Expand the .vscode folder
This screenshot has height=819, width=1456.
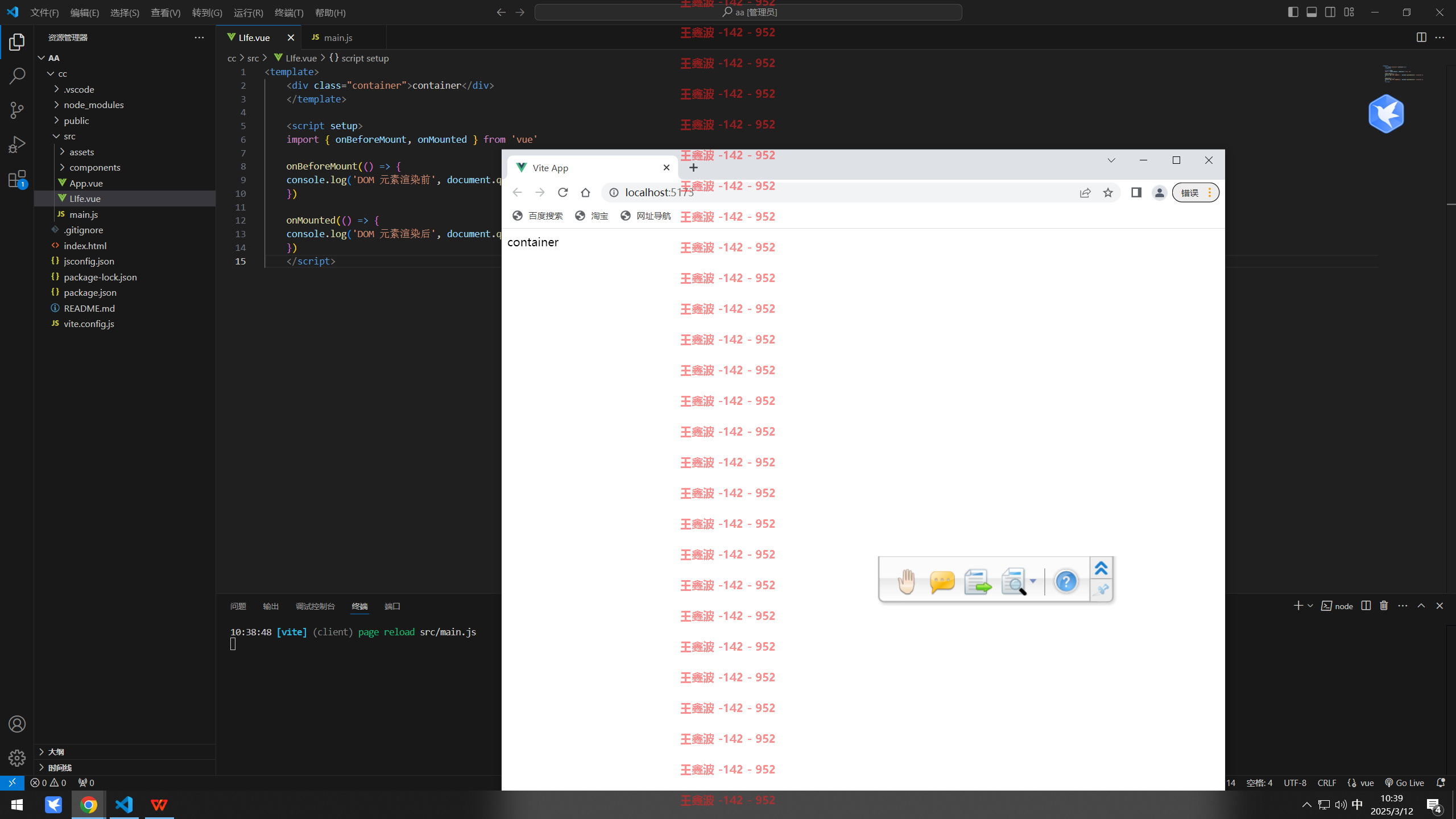(x=125, y=89)
